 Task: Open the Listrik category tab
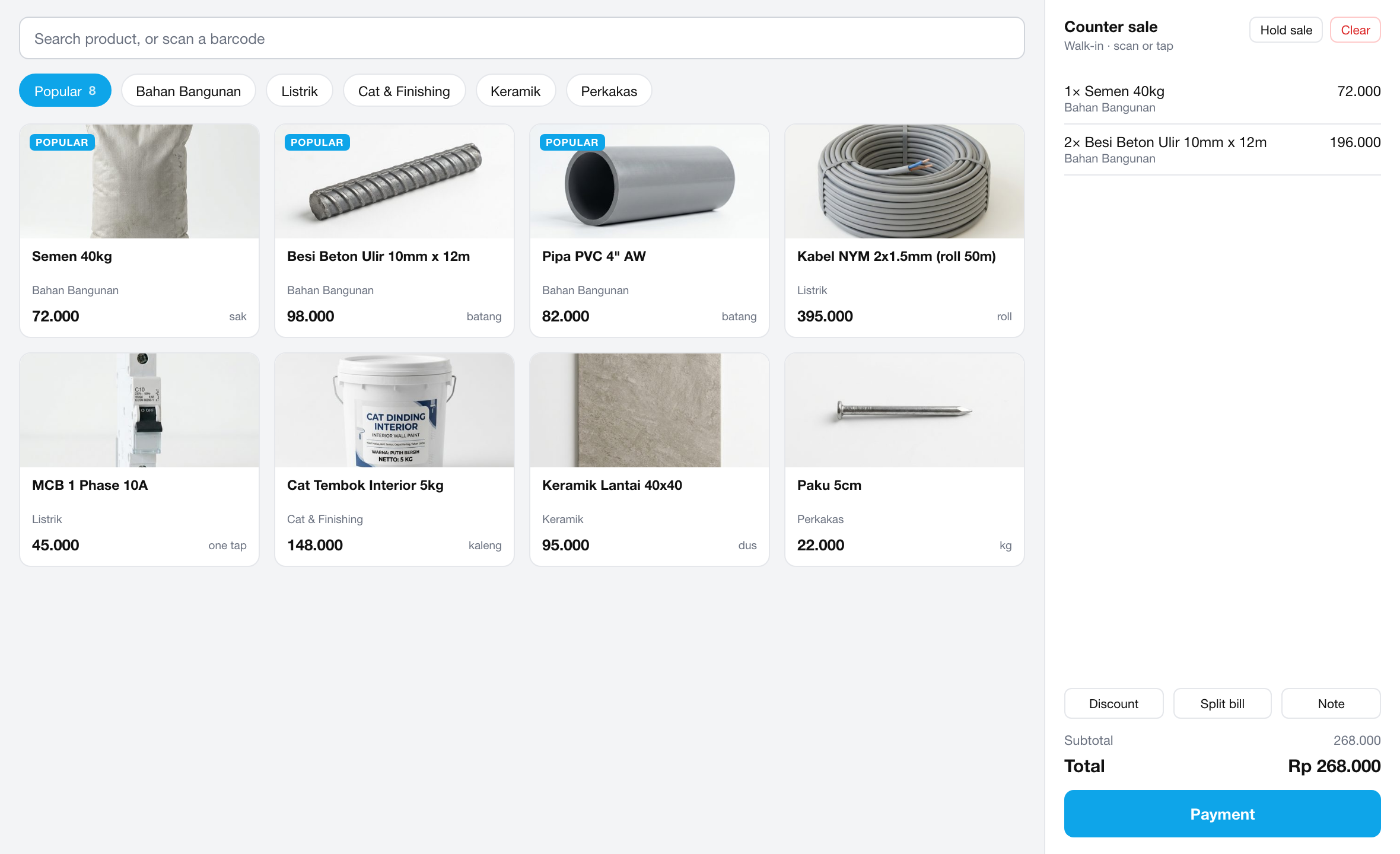pos(300,91)
